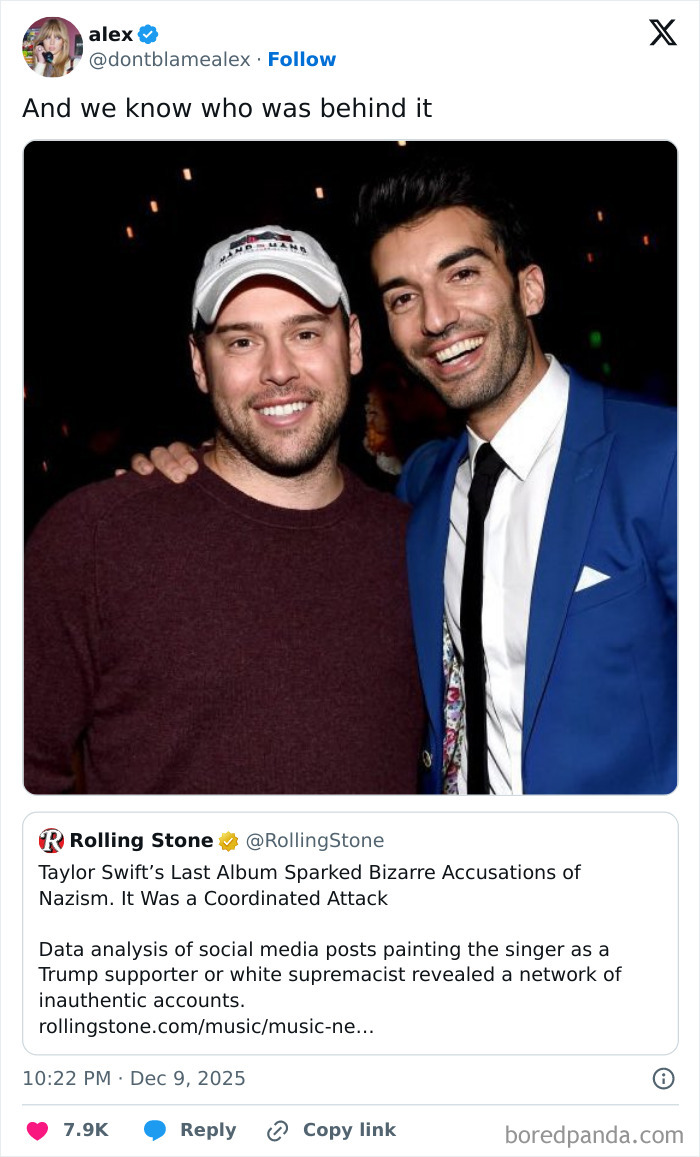The width and height of the screenshot is (700, 1157).
Task: Select the display name alex
Action: click(112, 33)
